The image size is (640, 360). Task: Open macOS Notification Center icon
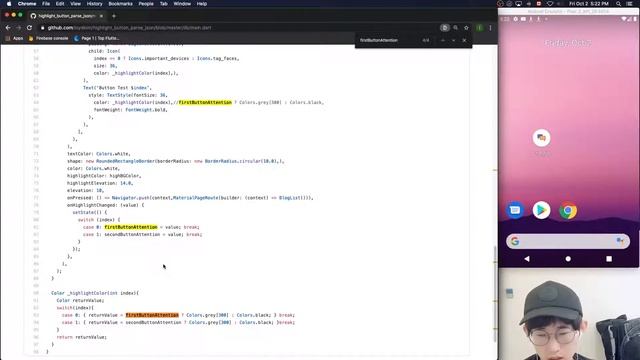pos(630,4)
